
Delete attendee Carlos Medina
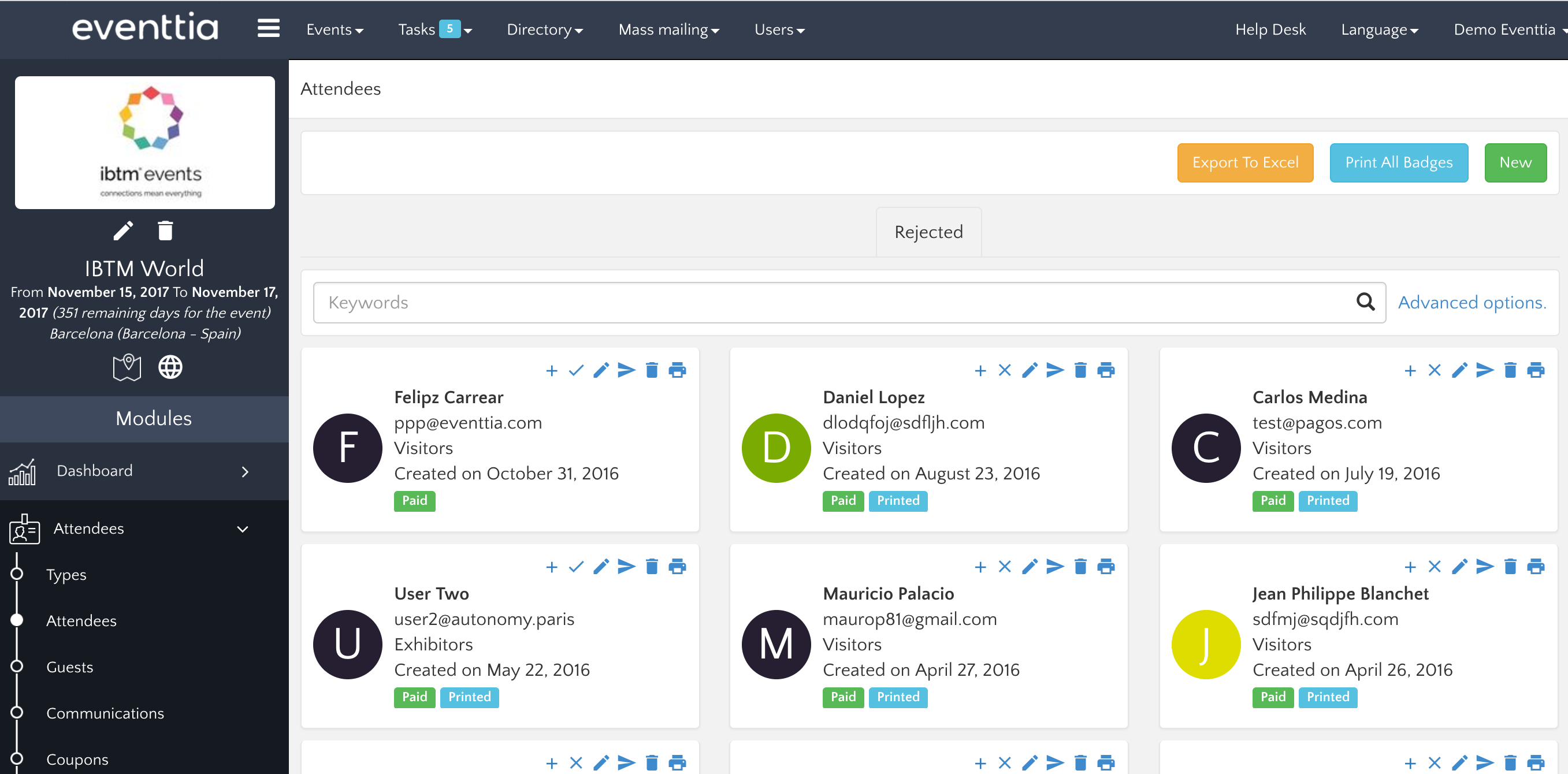[x=1510, y=370]
